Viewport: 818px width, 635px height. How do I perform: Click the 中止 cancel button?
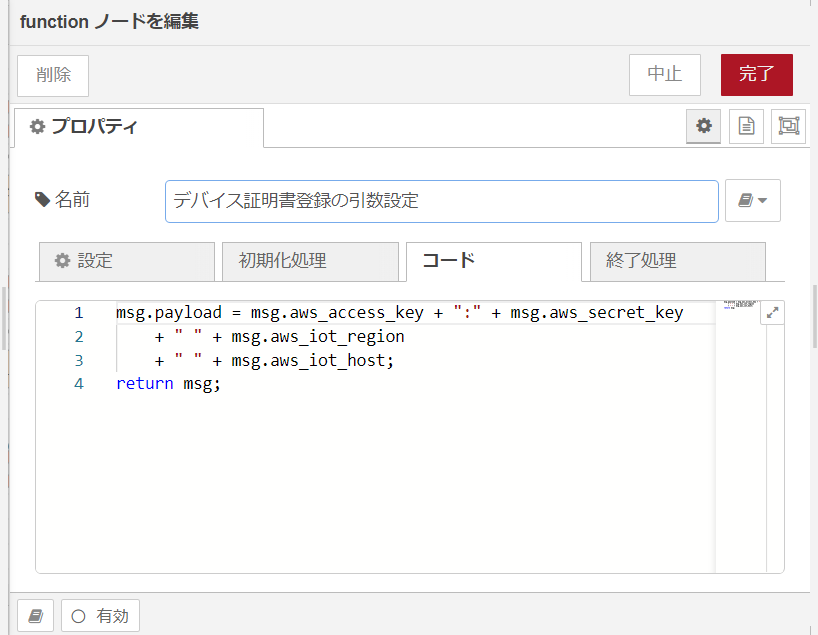pos(665,75)
